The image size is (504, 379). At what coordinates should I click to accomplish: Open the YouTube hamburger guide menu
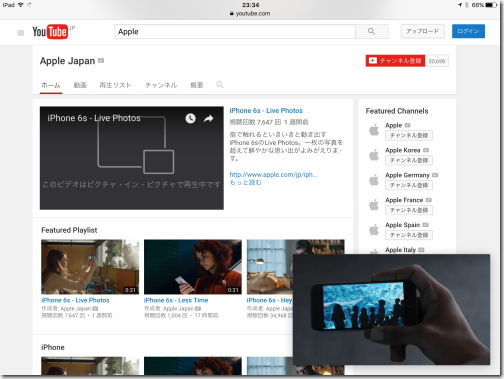pyautogui.click(x=21, y=33)
